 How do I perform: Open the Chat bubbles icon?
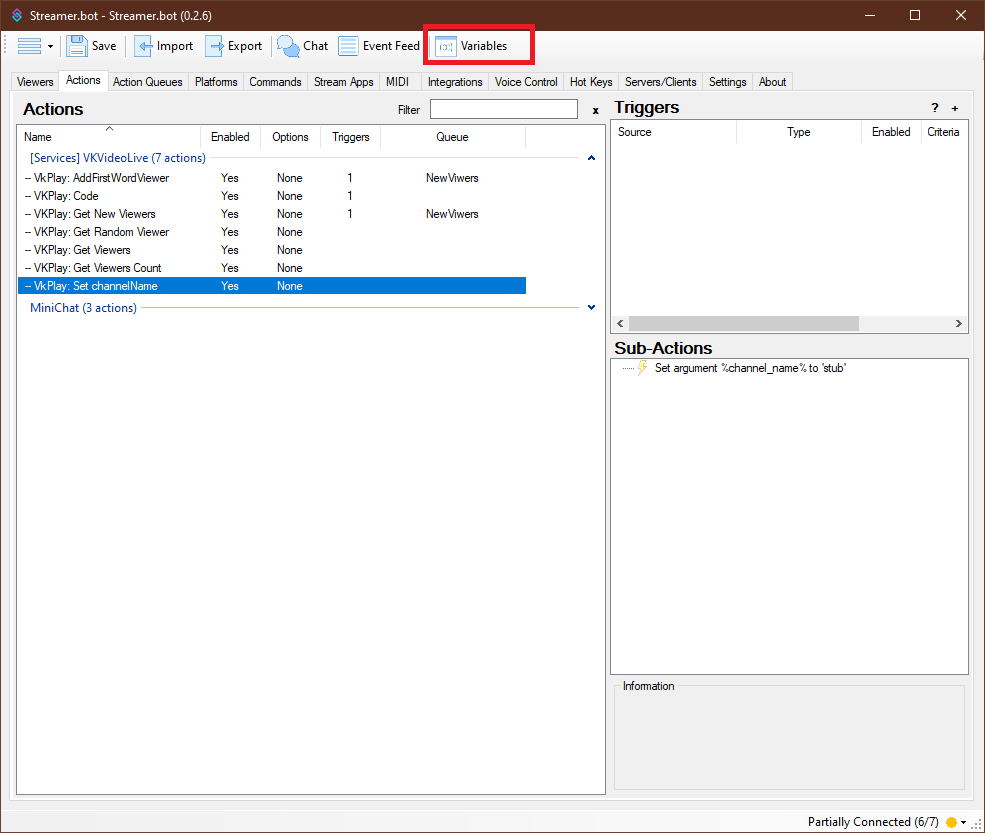(x=288, y=46)
